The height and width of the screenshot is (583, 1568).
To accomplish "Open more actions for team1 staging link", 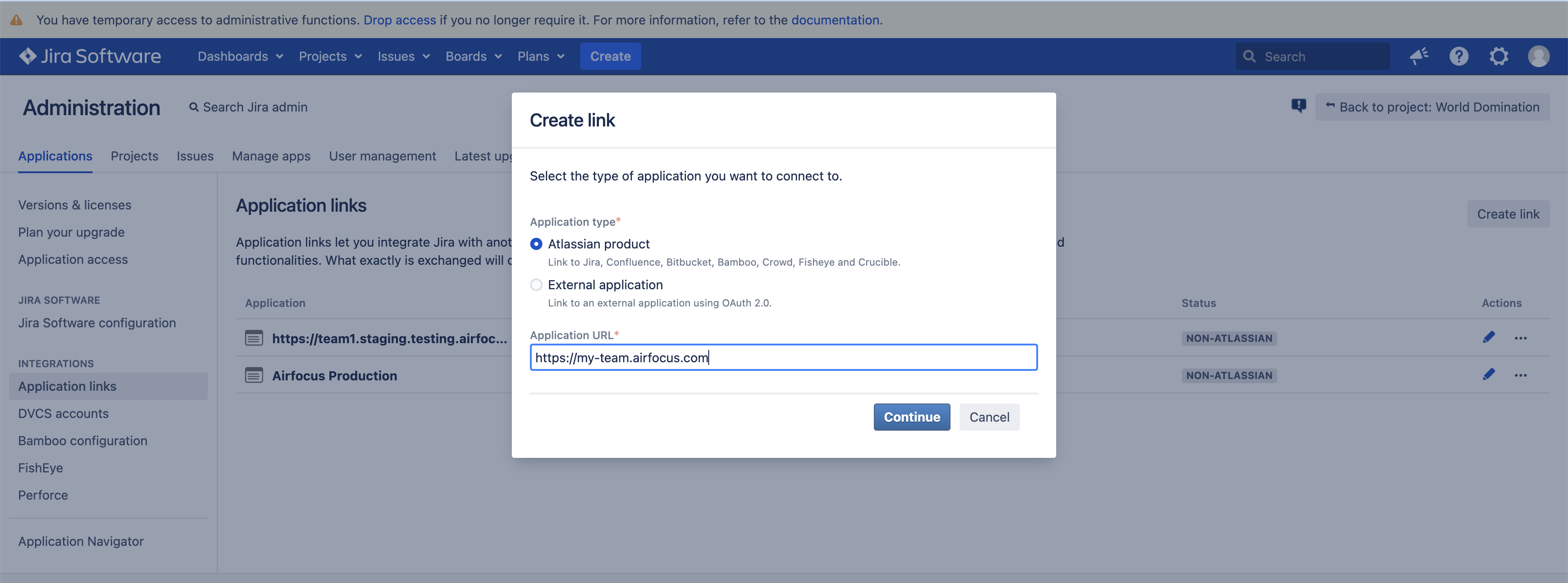I will pos(1520,338).
